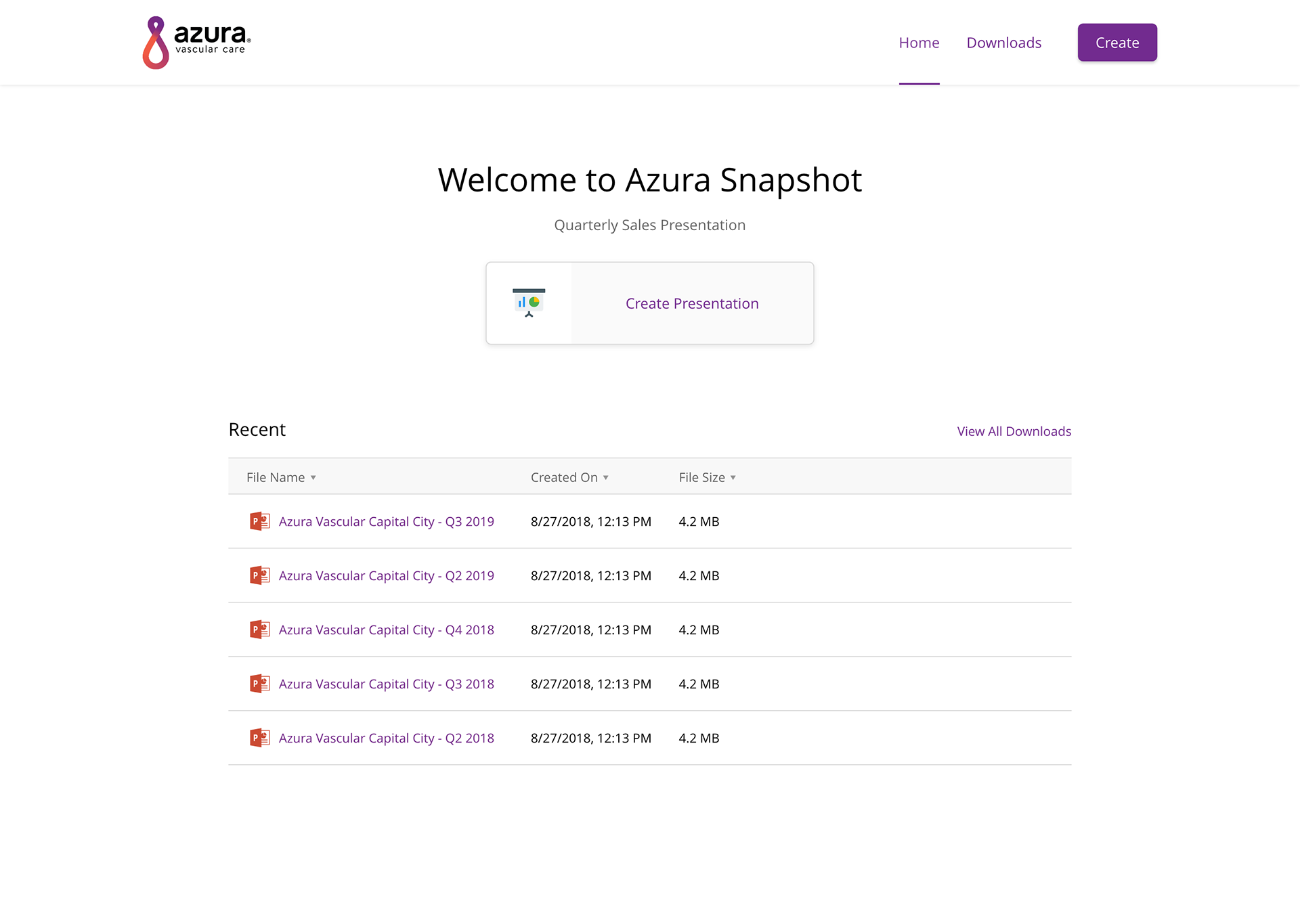
Task: Click created date of Q3 2019 row
Action: coord(591,521)
